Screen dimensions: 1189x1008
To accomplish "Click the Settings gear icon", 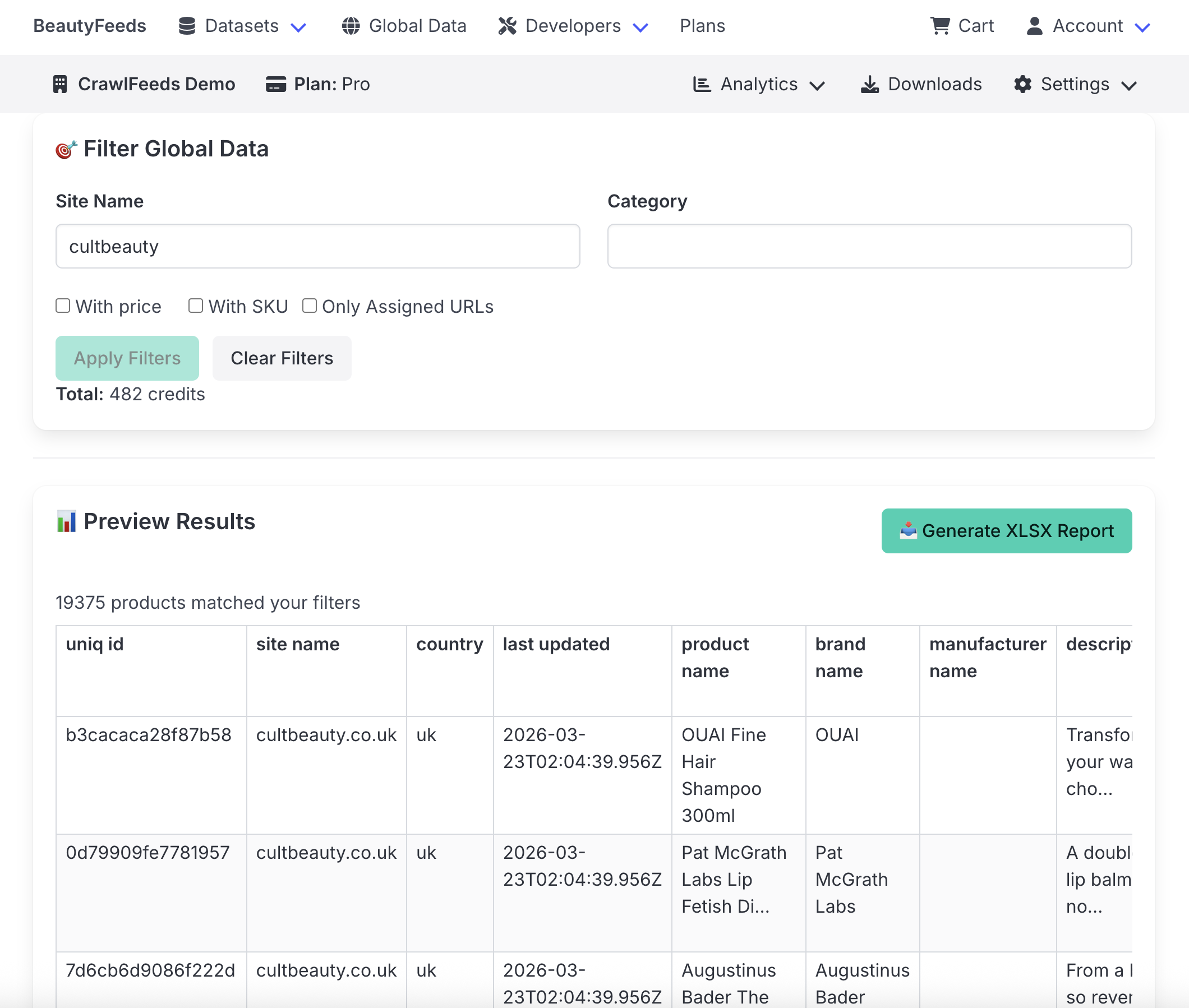I will 1022,84.
